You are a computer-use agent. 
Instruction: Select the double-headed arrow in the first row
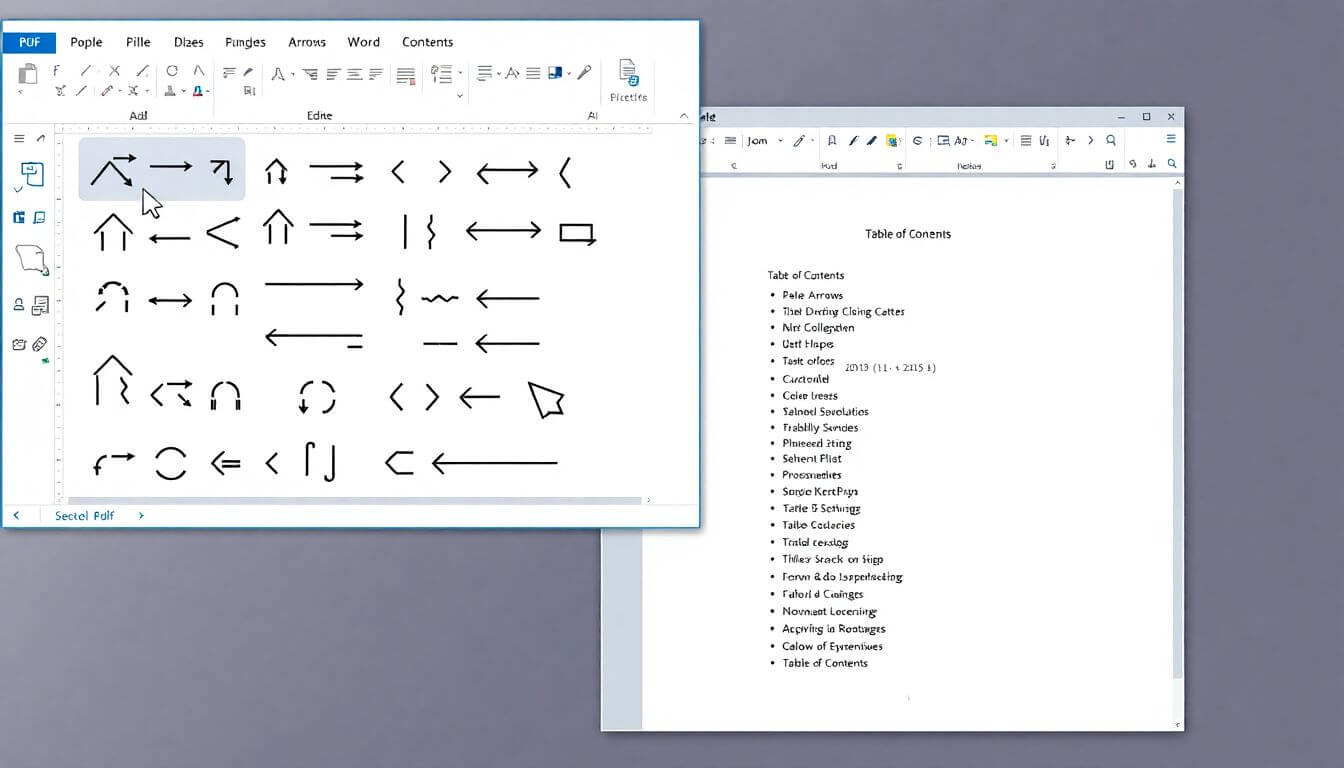pos(507,172)
